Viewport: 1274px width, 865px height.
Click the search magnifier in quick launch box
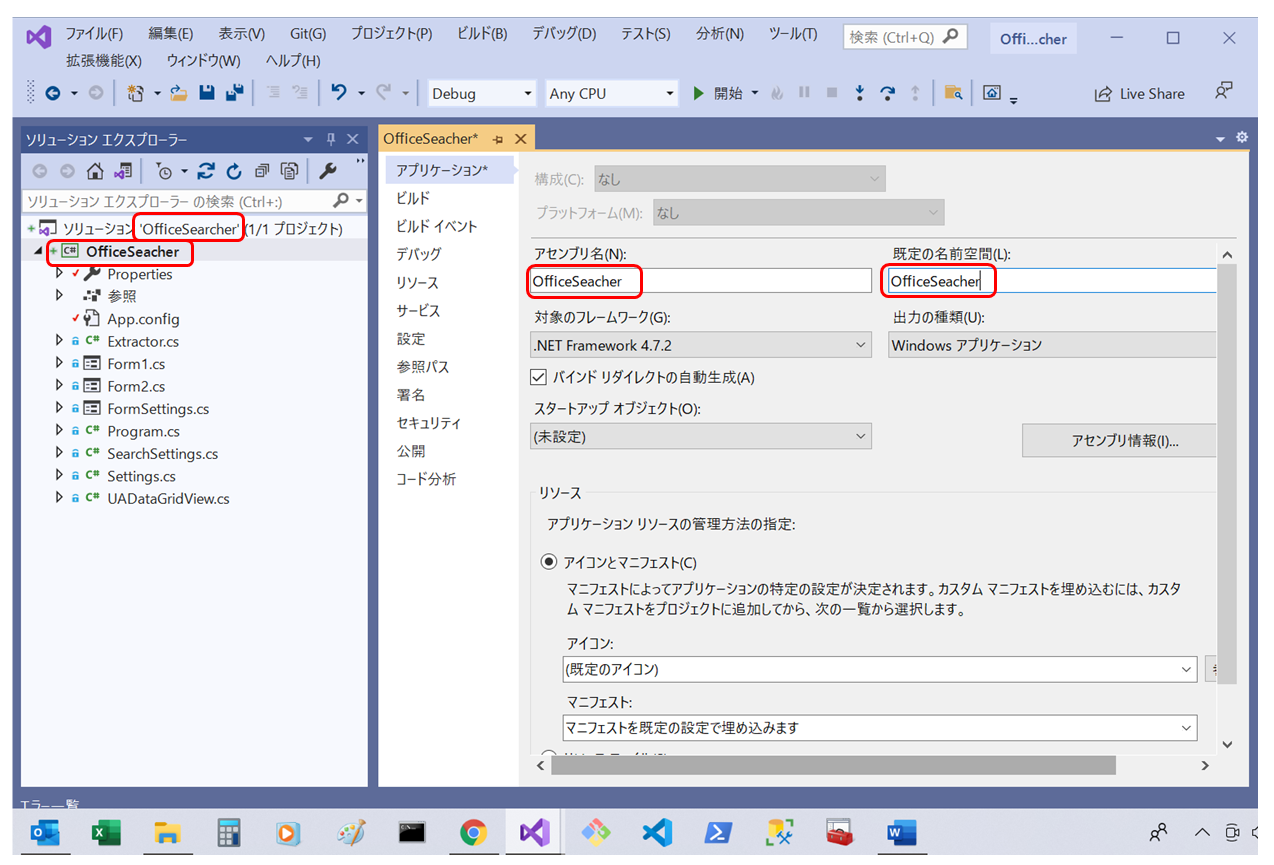click(x=950, y=36)
